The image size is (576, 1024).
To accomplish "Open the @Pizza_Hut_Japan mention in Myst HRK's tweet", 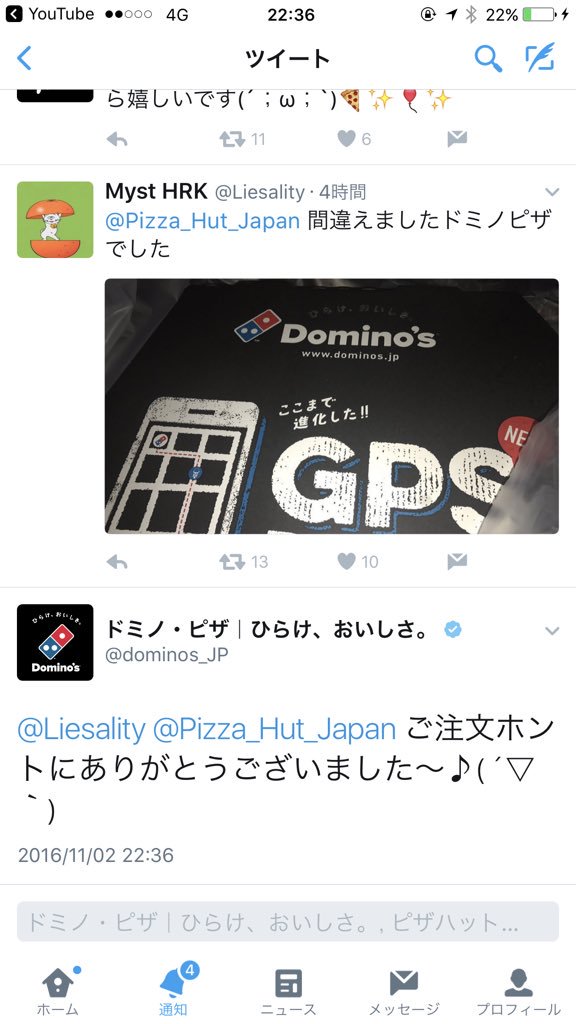I will click(x=202, y=221).
